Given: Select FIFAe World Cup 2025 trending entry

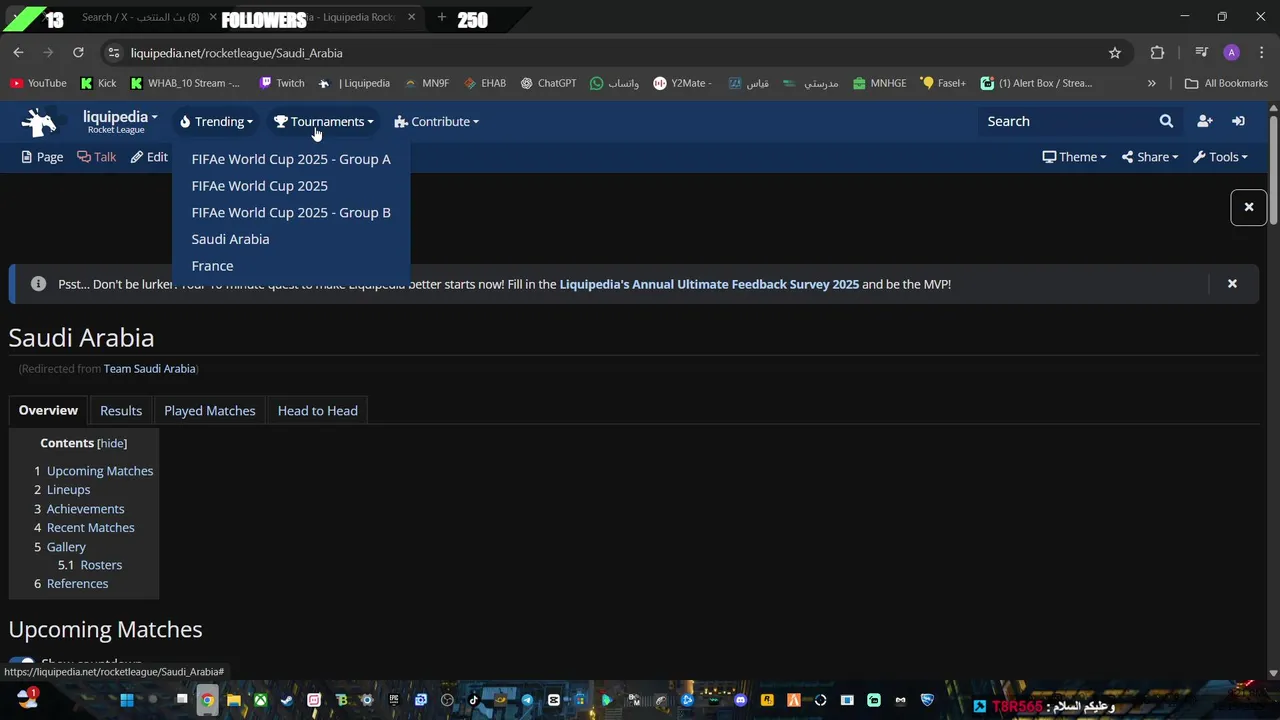Looking at the screenshot, I should click(259, 186).
